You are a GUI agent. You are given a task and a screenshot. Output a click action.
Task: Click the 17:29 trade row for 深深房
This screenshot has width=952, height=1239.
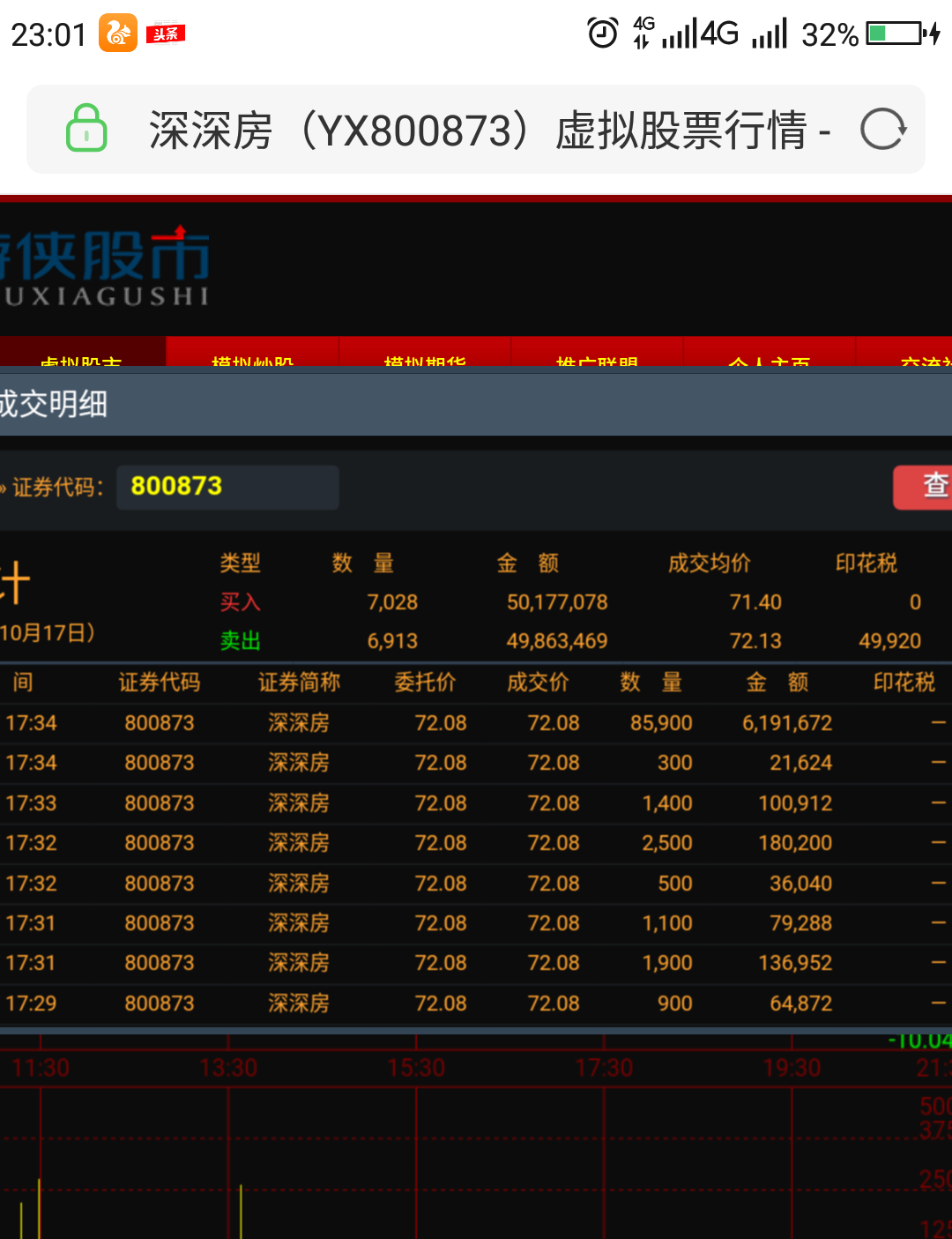tap(476, 1004)
